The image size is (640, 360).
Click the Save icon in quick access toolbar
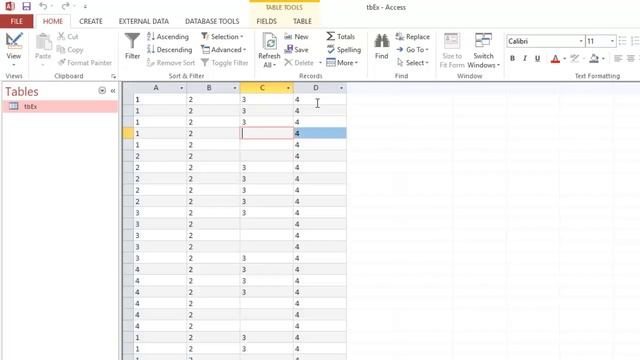[x=27, y=6]
